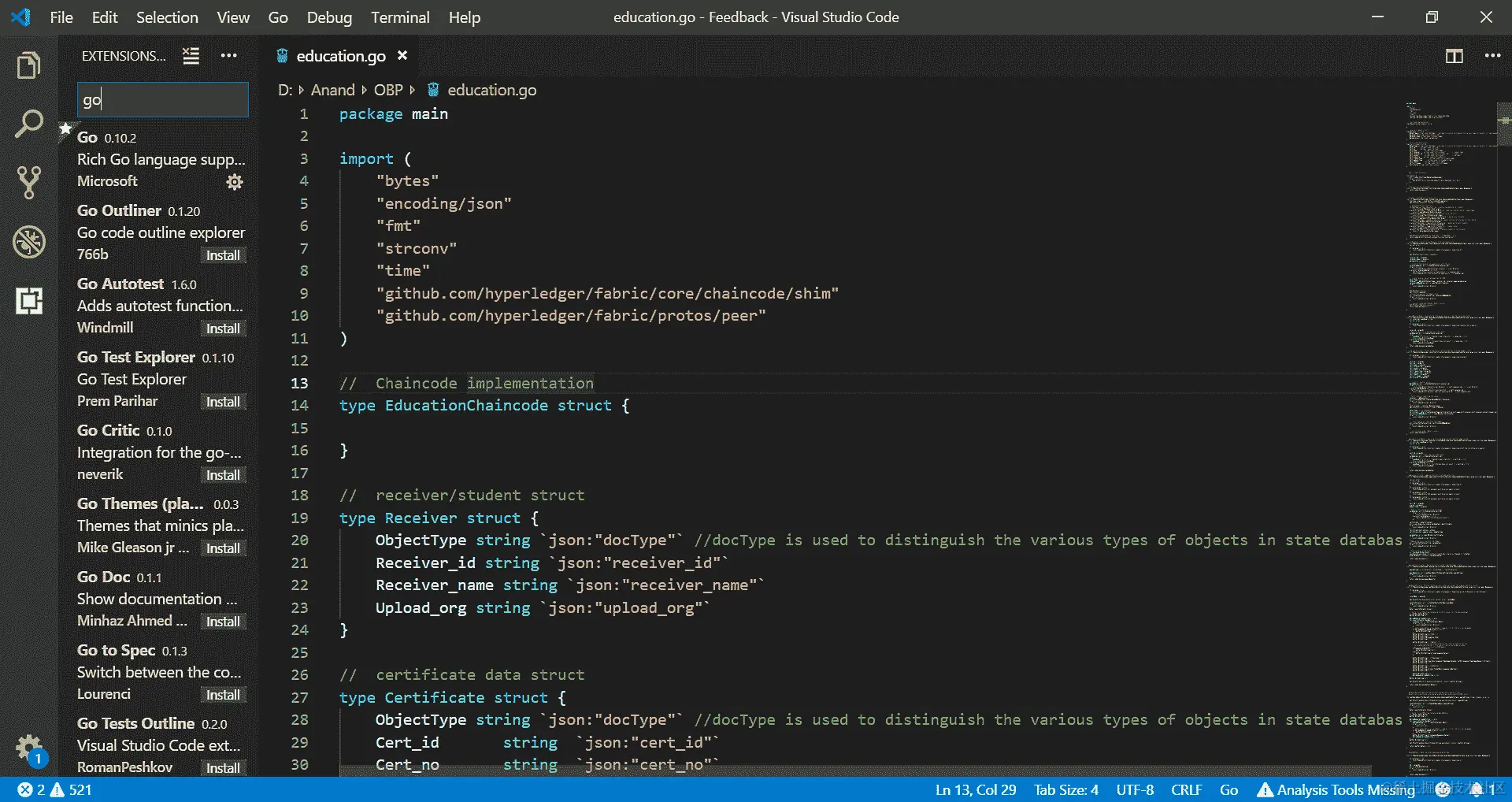Viewport: 1512px width, 802px height.
Task: Click line number 13 in the gutter
Action: click(299, 384)
